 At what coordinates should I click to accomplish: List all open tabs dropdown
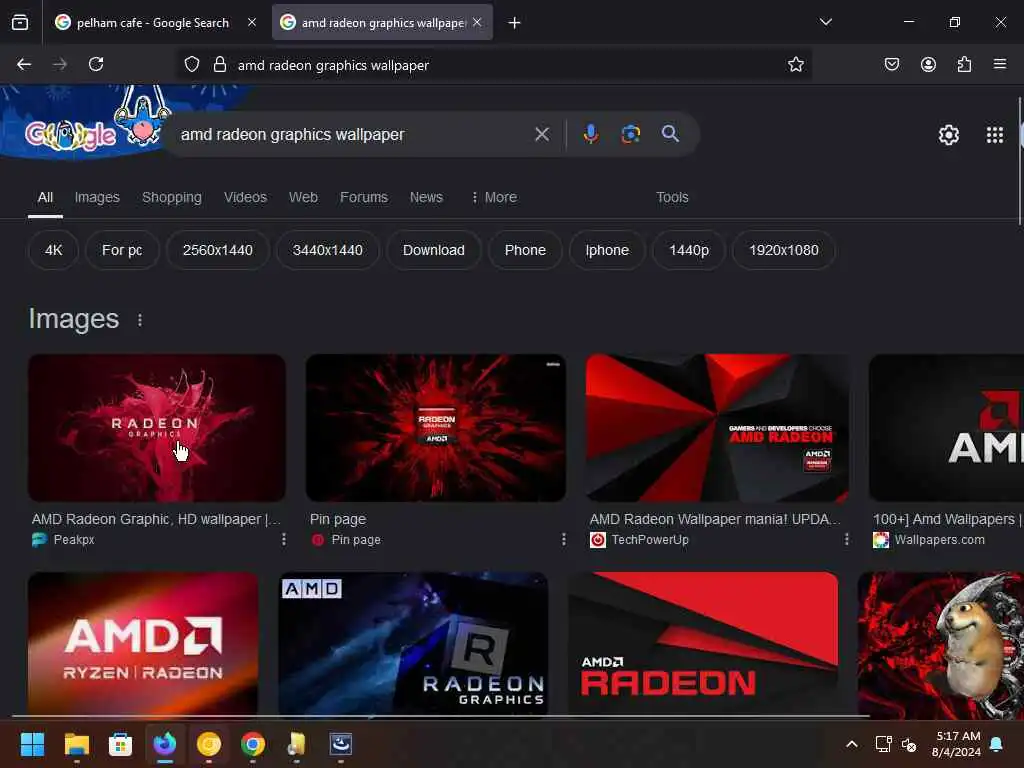825,22
